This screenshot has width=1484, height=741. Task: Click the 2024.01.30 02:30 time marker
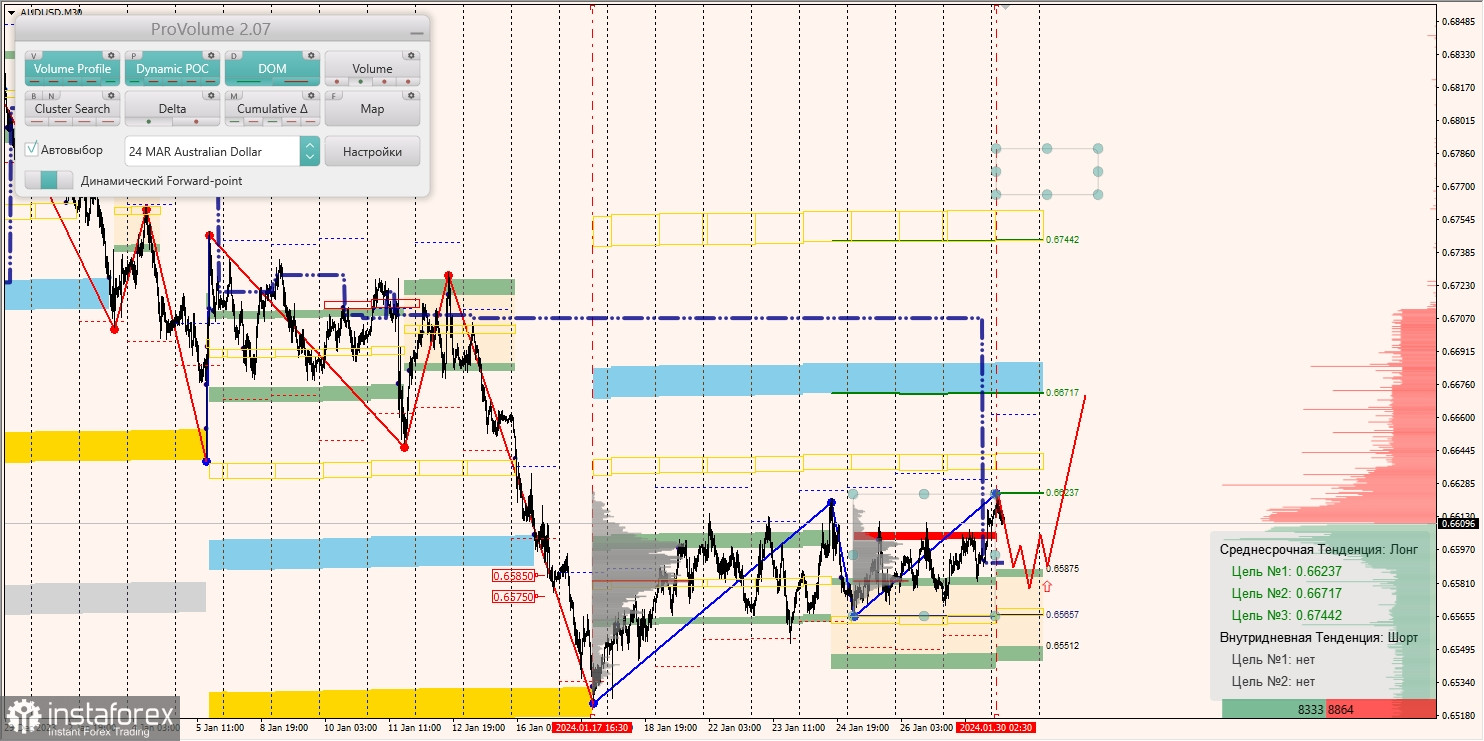pos(996,728)
